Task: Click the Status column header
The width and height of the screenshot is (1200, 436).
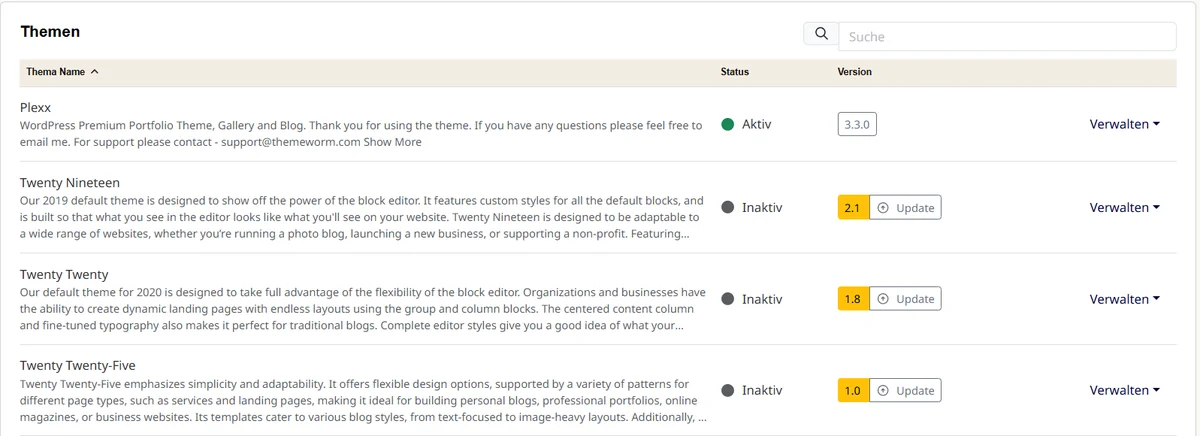Action: 734,72
